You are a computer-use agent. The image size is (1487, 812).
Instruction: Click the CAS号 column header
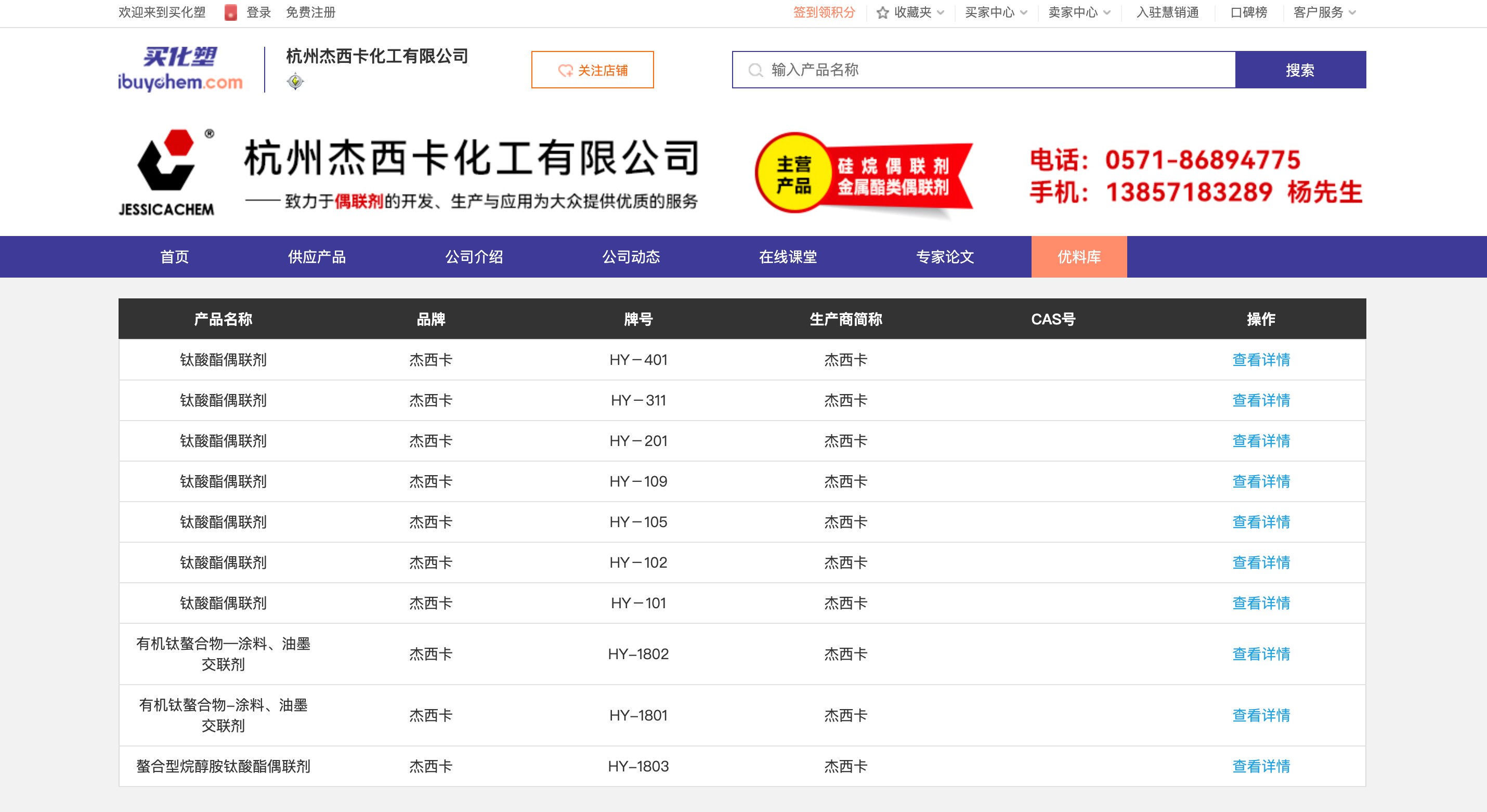coord(1053,319)
